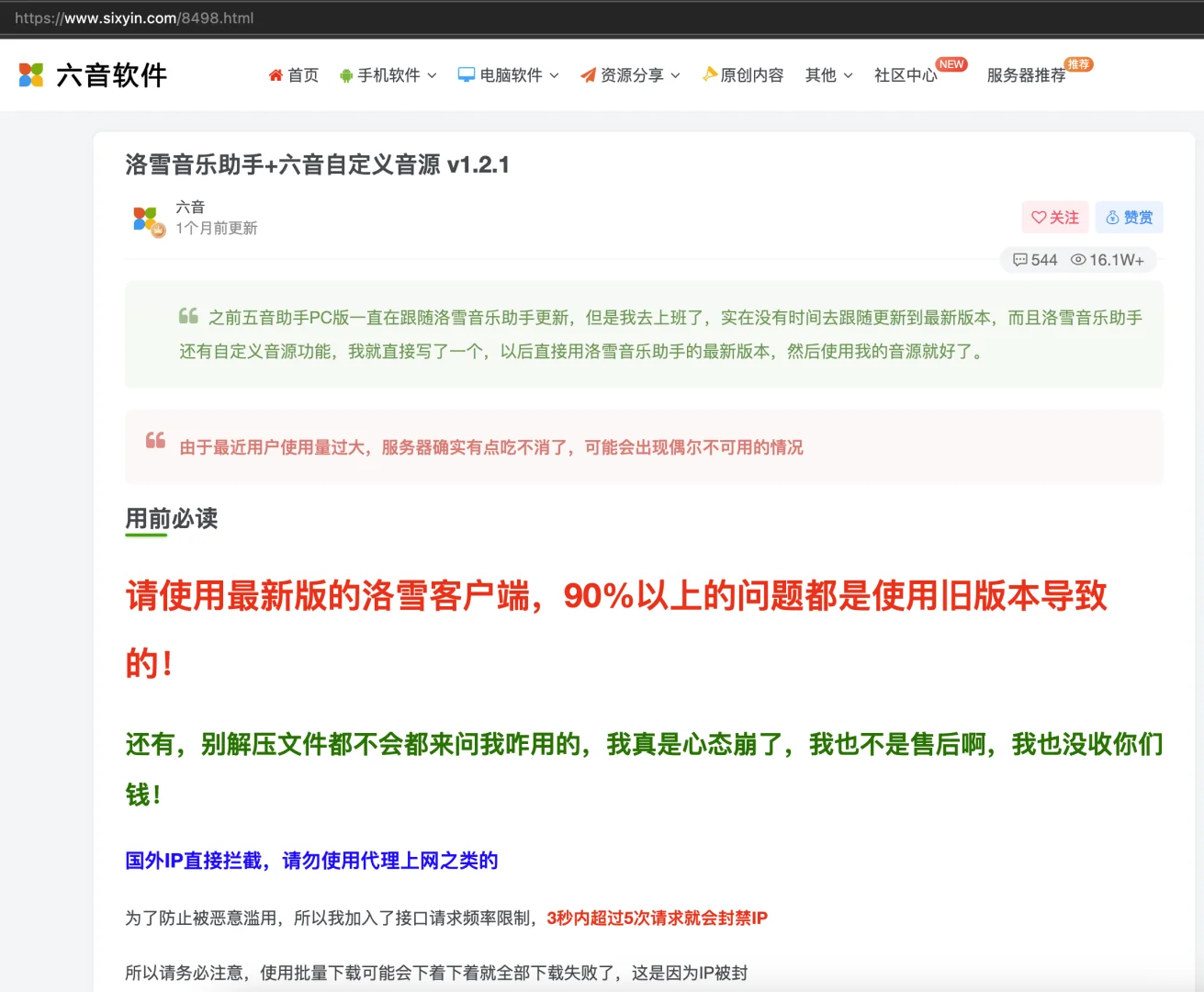Click the money bag icon inside 赞赏 button
Screen dimensions: 1204x992
1113,218
